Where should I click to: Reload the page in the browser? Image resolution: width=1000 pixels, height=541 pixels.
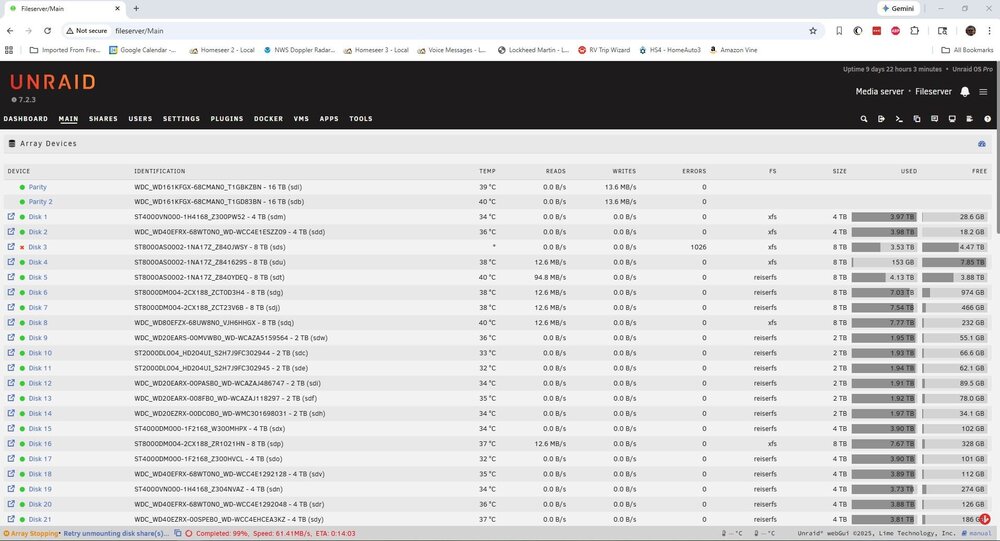(47, 31)
